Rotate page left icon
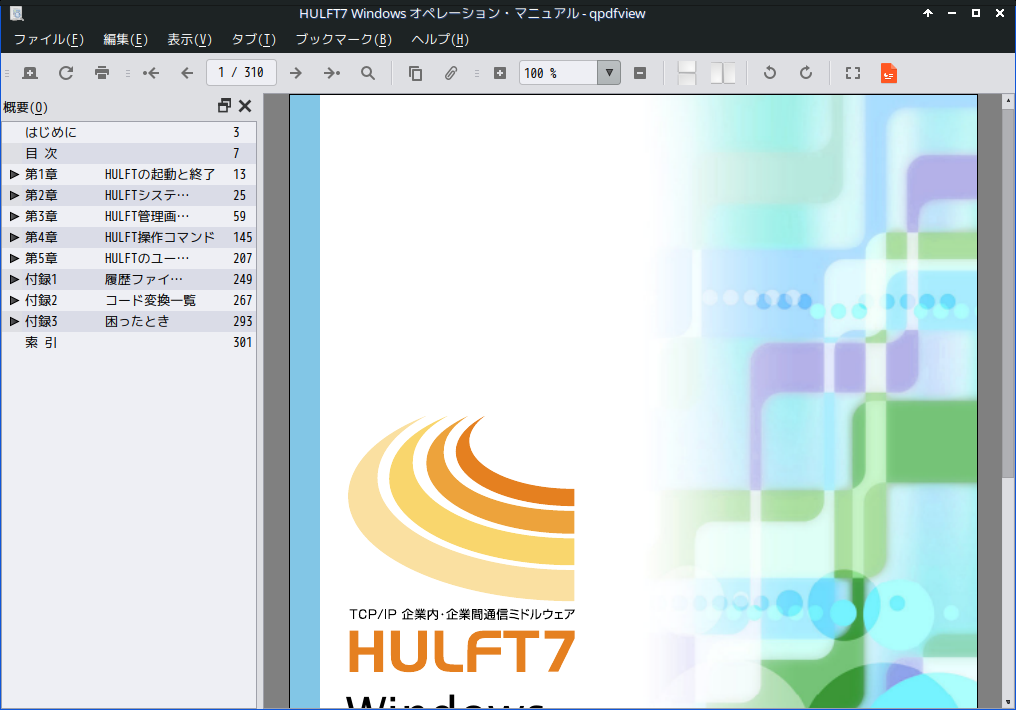This screenshot has width=1016, height=710. click(770, 73)
